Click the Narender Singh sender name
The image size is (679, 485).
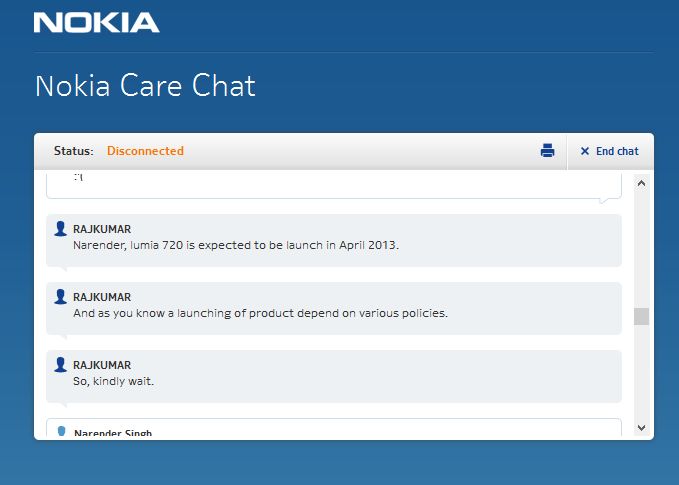[112, 433]
